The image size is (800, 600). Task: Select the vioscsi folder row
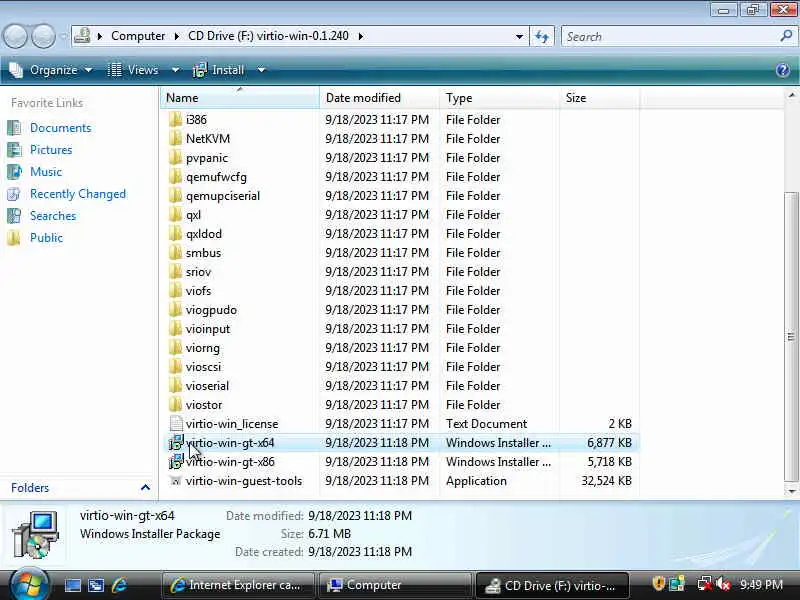(x=401, y=366)
